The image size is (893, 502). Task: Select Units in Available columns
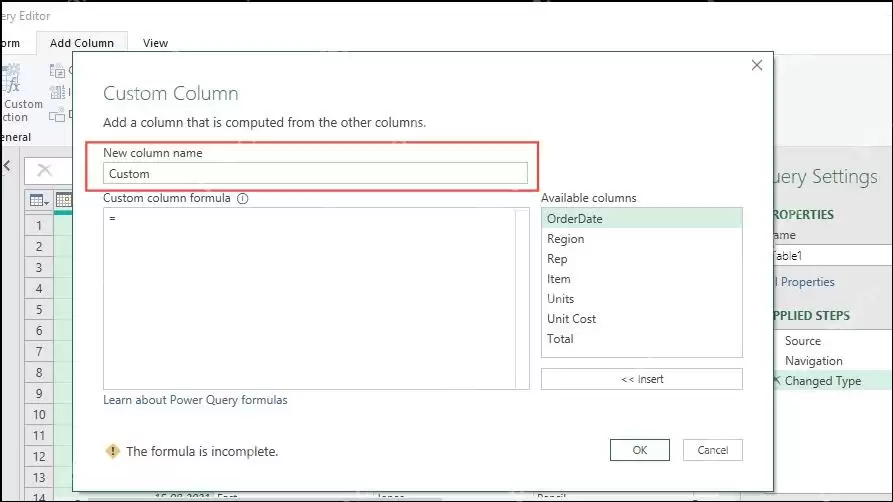641,299
